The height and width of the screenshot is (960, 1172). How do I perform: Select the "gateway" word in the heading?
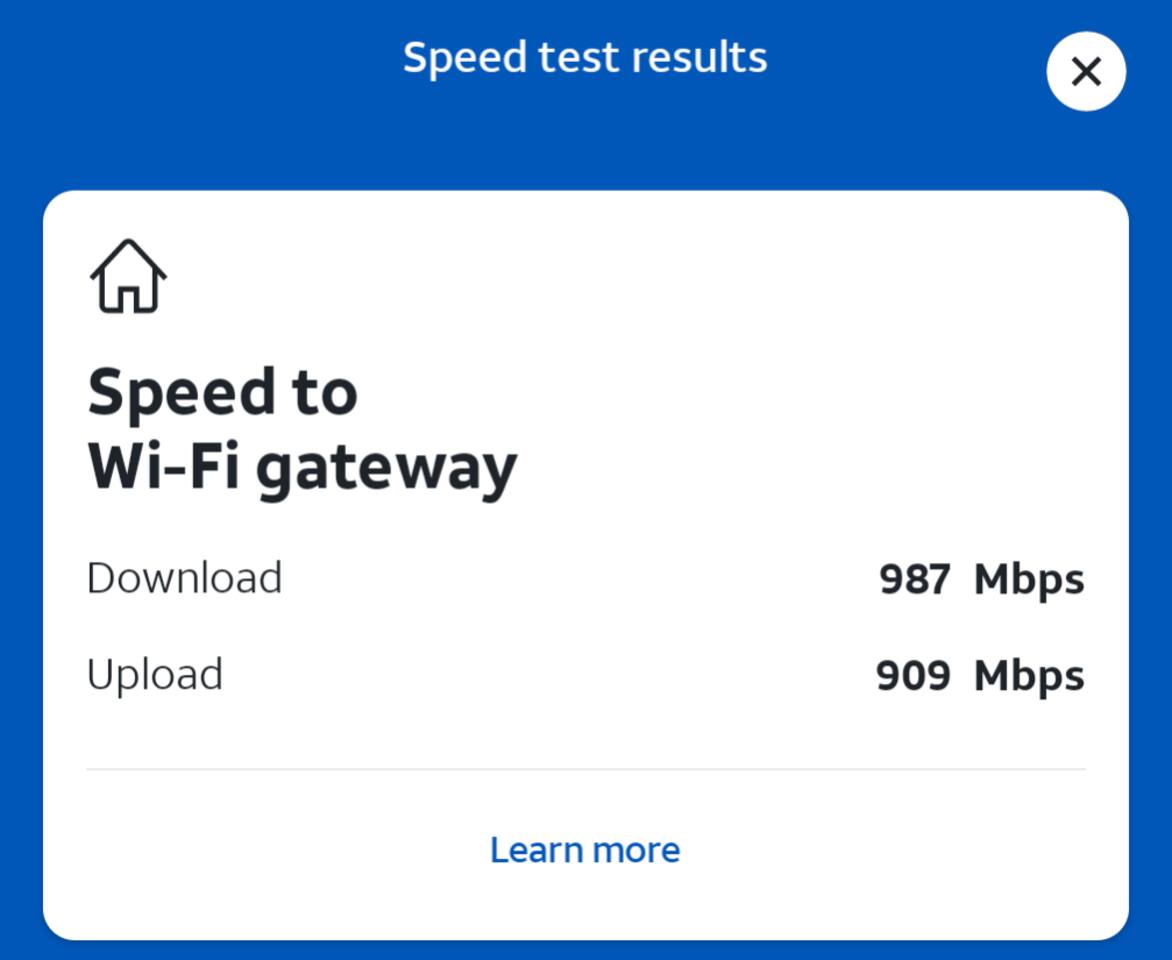[x=386, y=470]
